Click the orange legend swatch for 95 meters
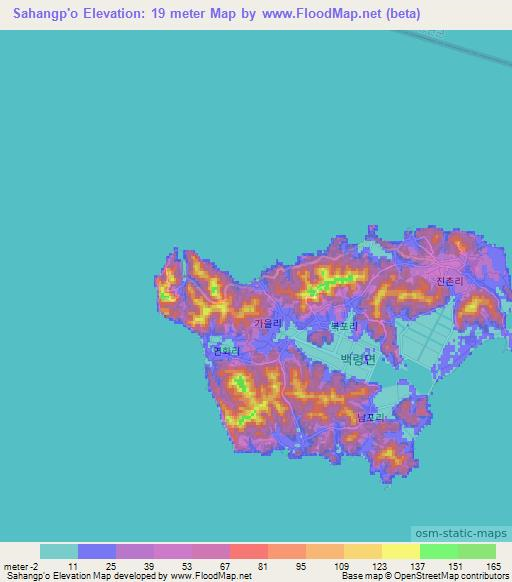 tap(325, 552)
